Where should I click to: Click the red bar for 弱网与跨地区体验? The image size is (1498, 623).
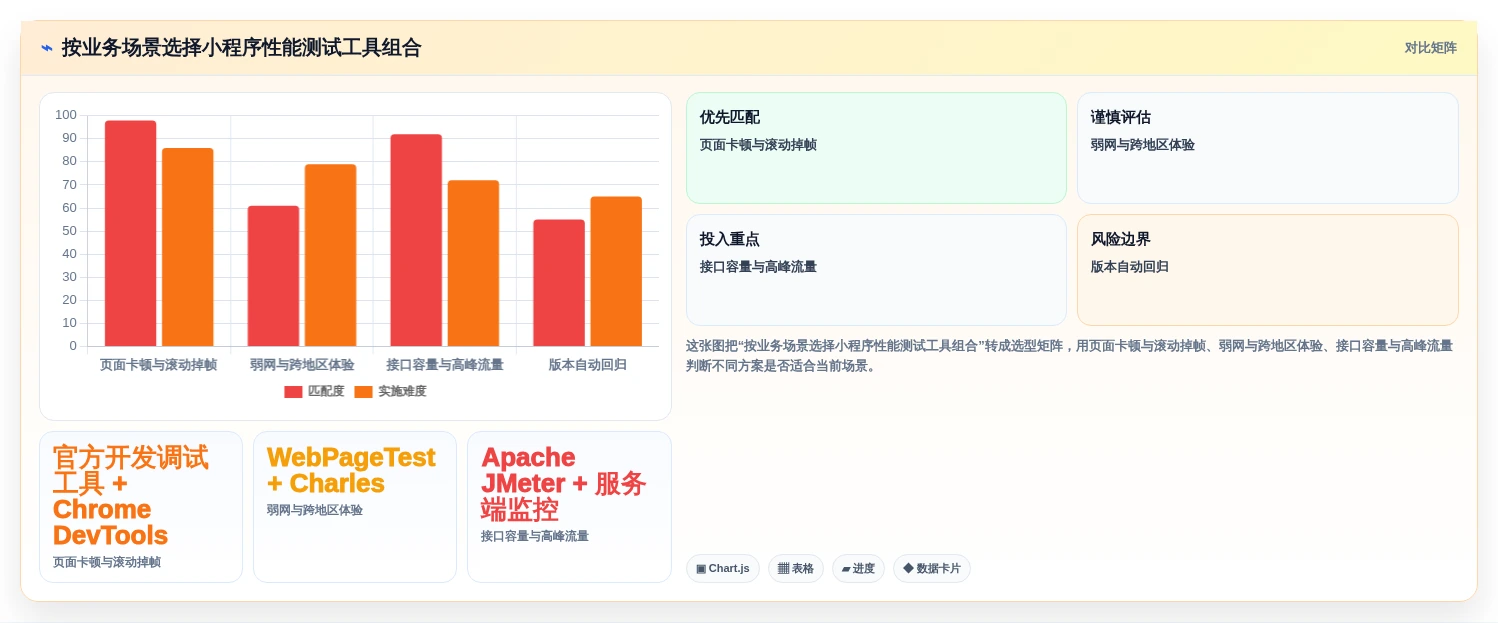[x=273, y=276]
